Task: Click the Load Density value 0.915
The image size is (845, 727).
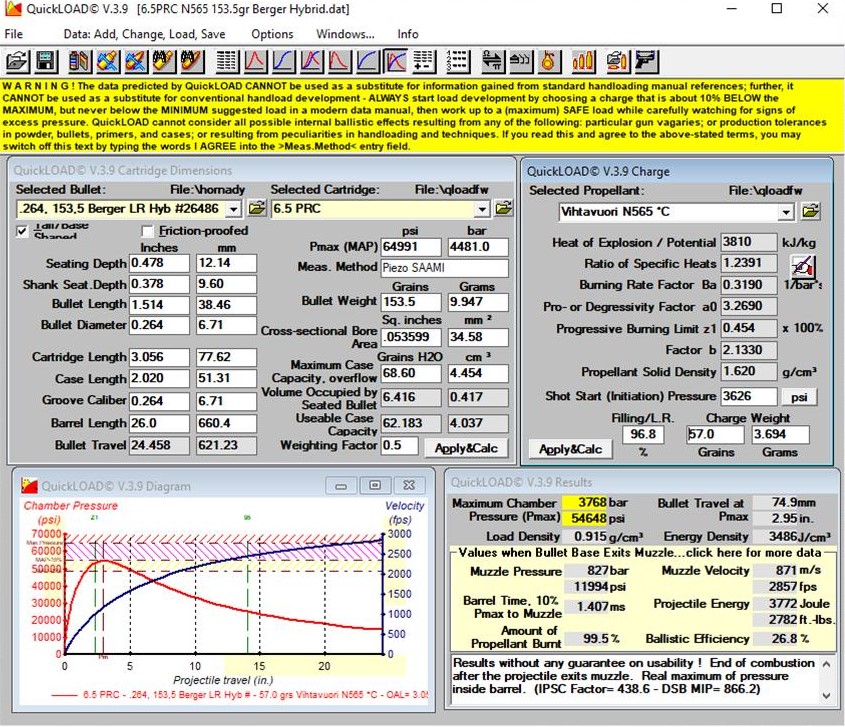Action: pyautogui.click(x=584, y=537)
